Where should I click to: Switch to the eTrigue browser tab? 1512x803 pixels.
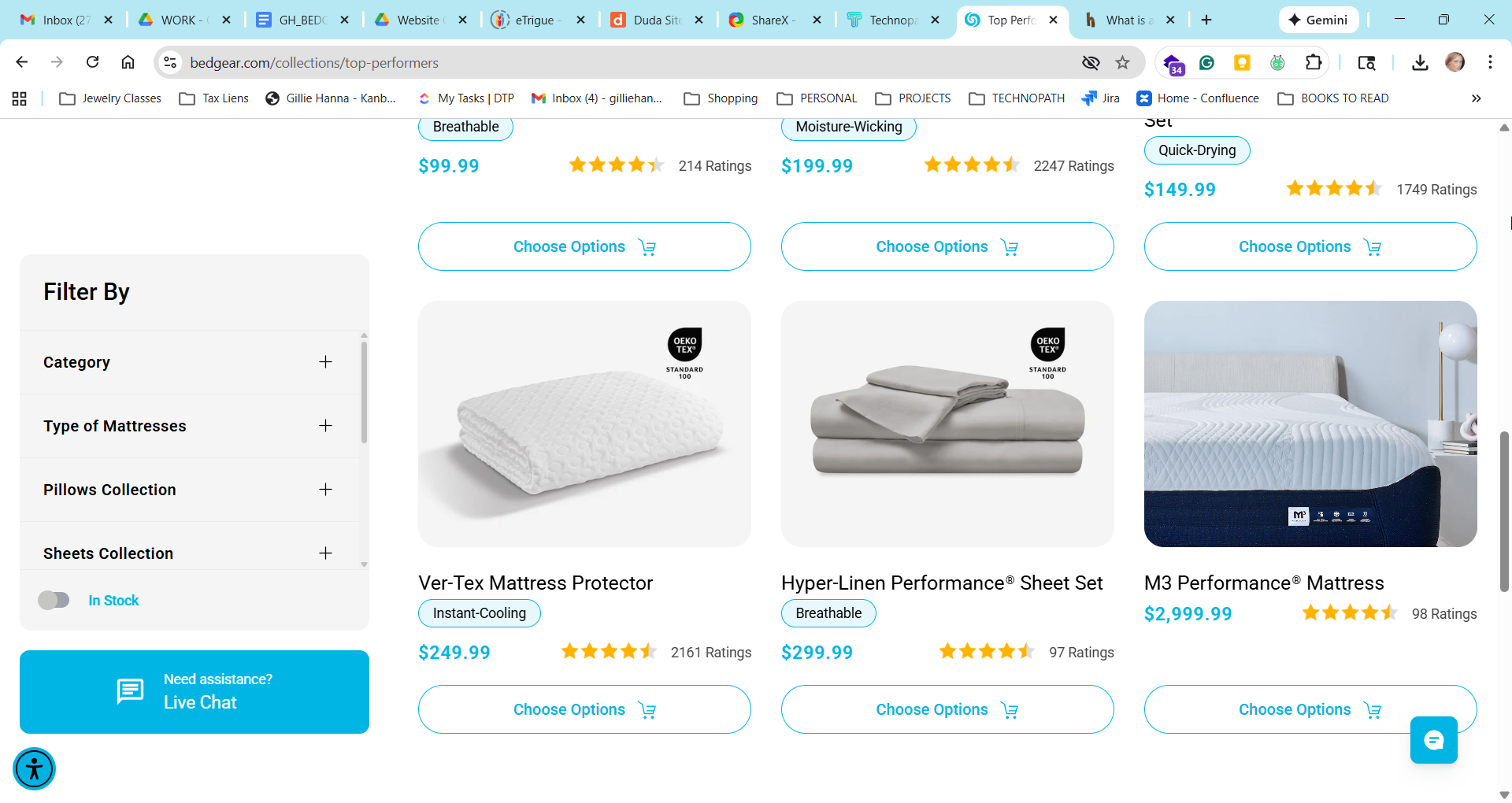click(x=535, y=20)
